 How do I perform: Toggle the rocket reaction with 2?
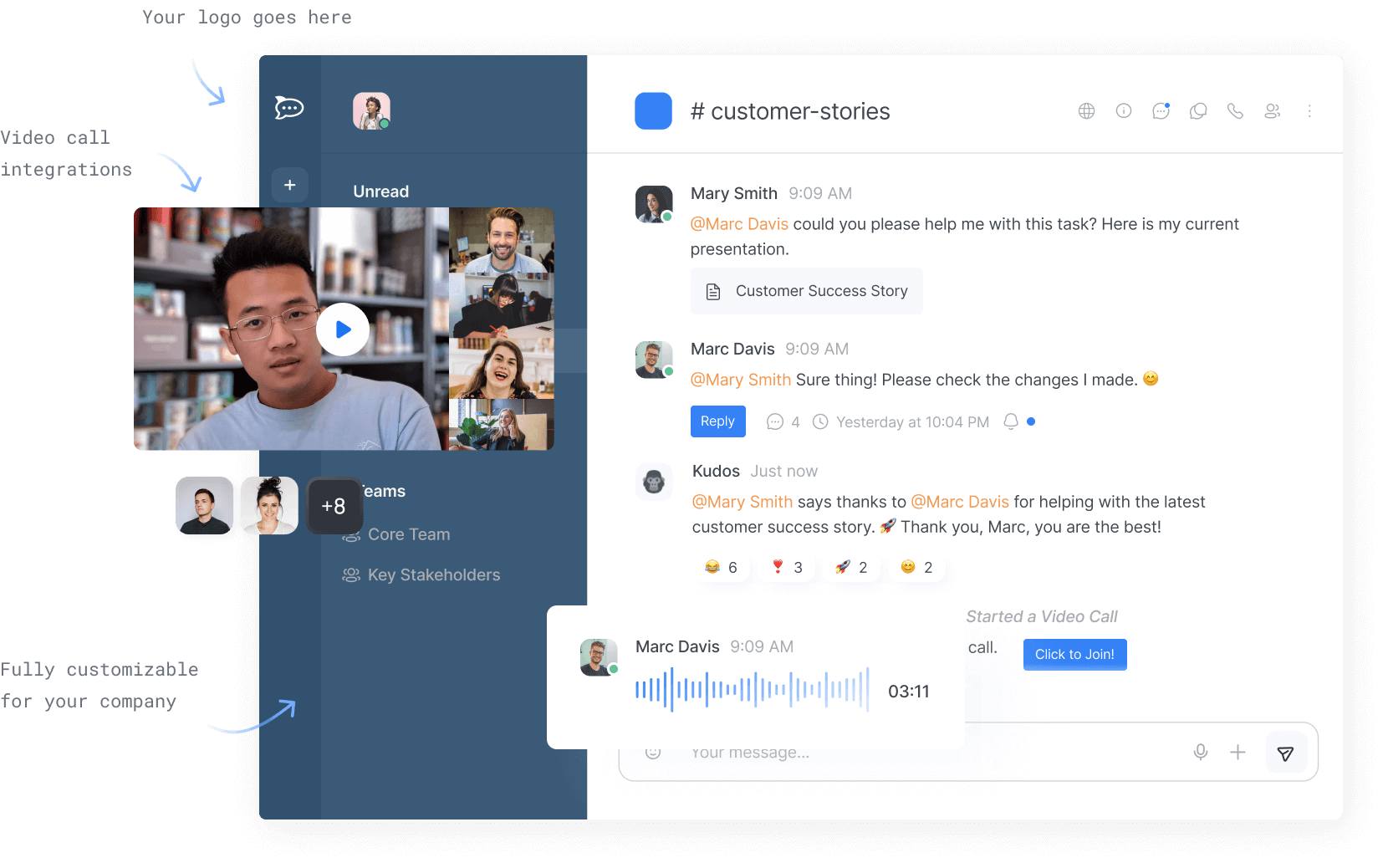[x=851, y=567]
